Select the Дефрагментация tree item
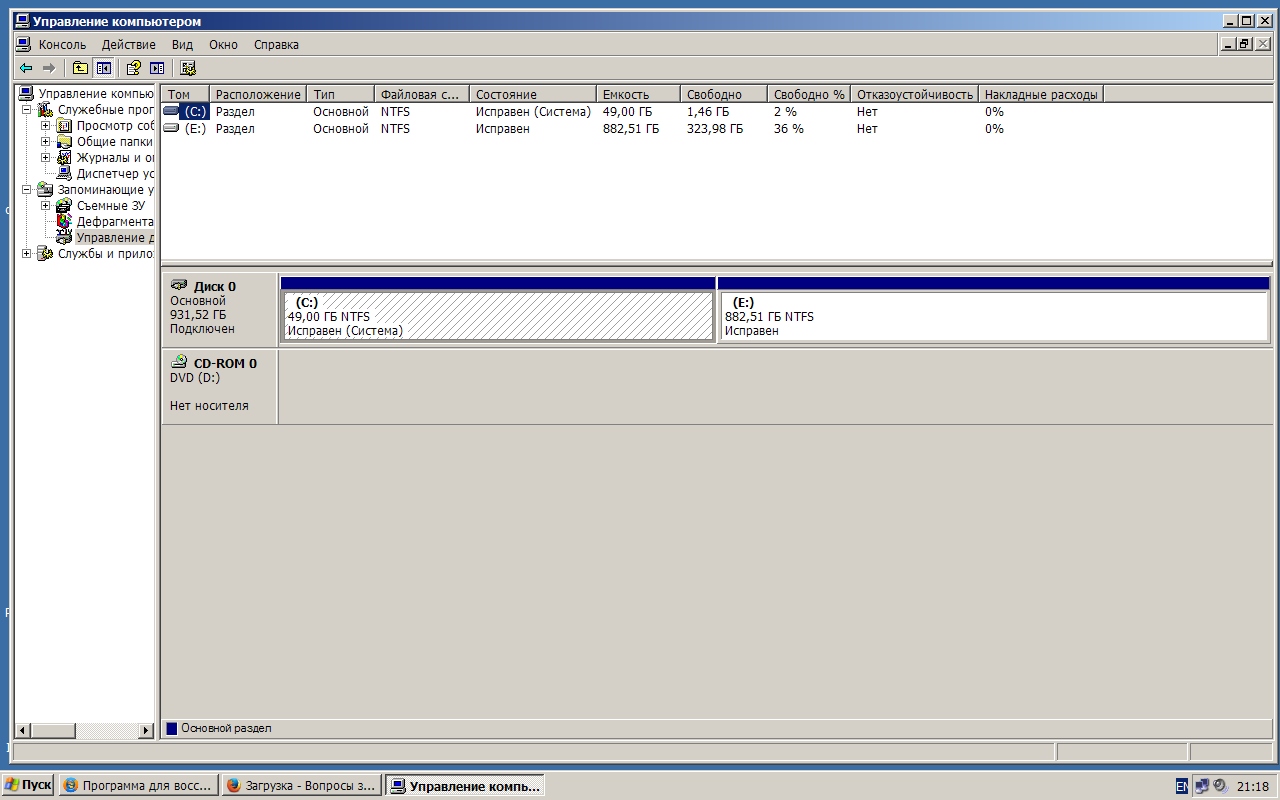Screen dimensions: 1280x800 tap(114, 222)
